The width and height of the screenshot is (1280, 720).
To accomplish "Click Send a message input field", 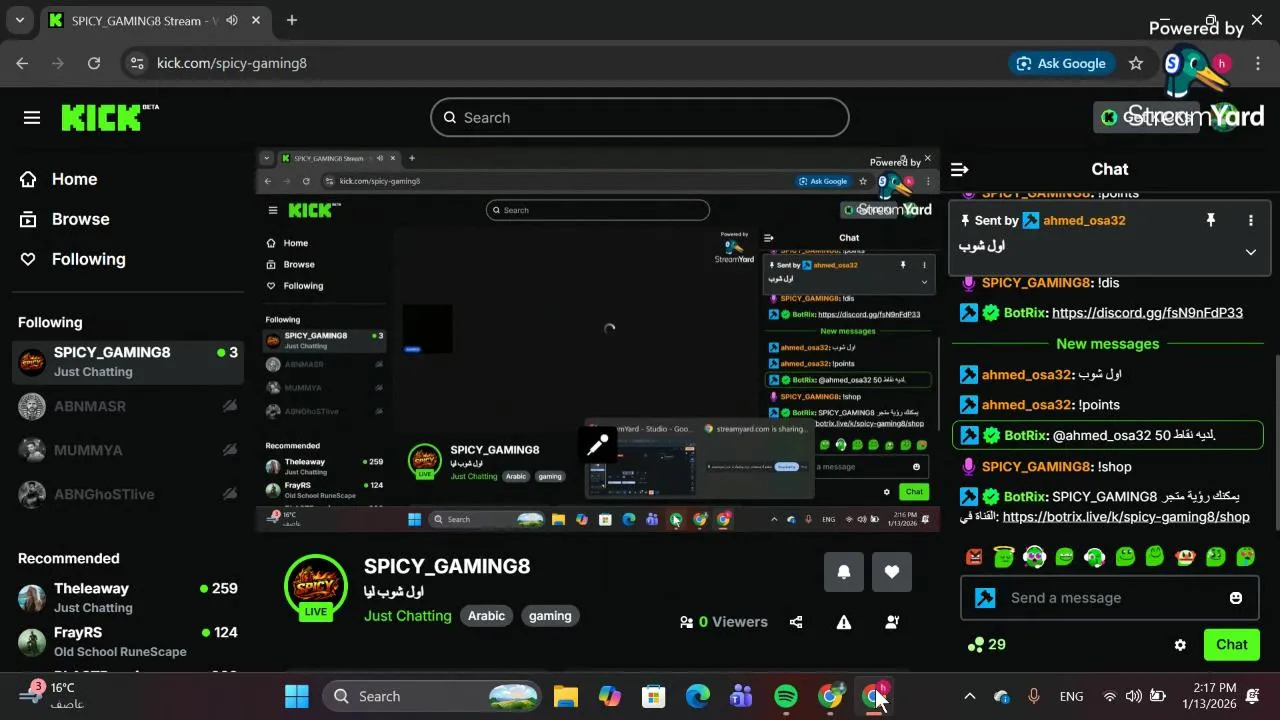I will (x=1108, y=598).
